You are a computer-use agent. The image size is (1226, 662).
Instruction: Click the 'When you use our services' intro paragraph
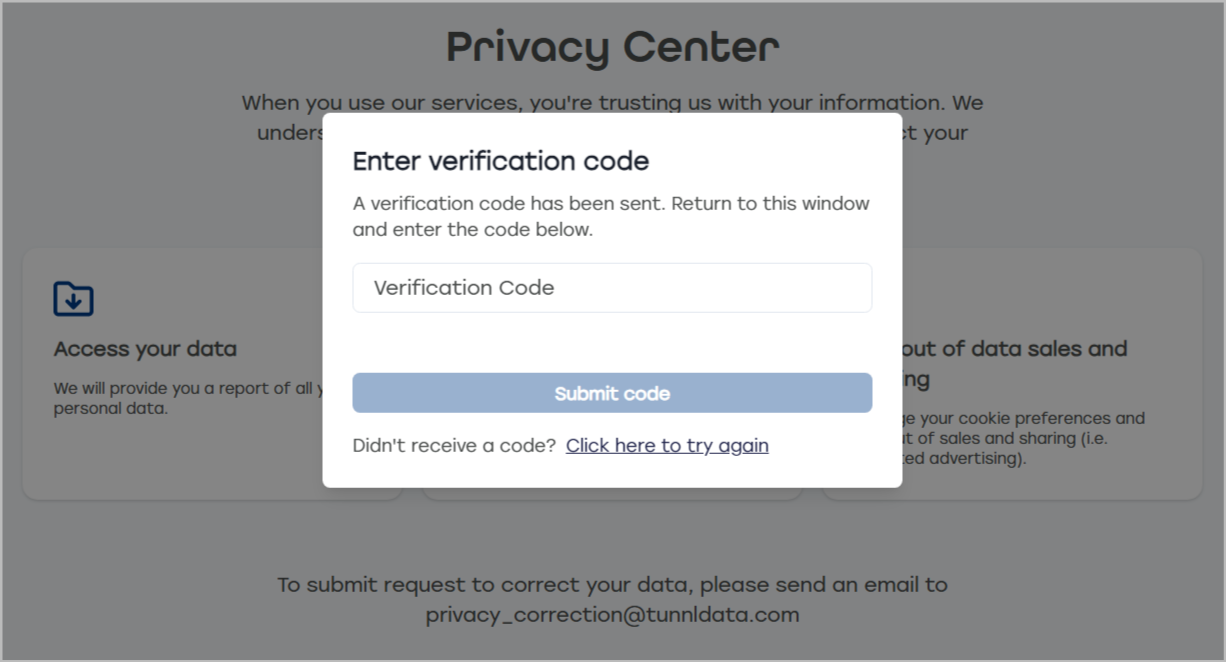click(x=612, y=103)
